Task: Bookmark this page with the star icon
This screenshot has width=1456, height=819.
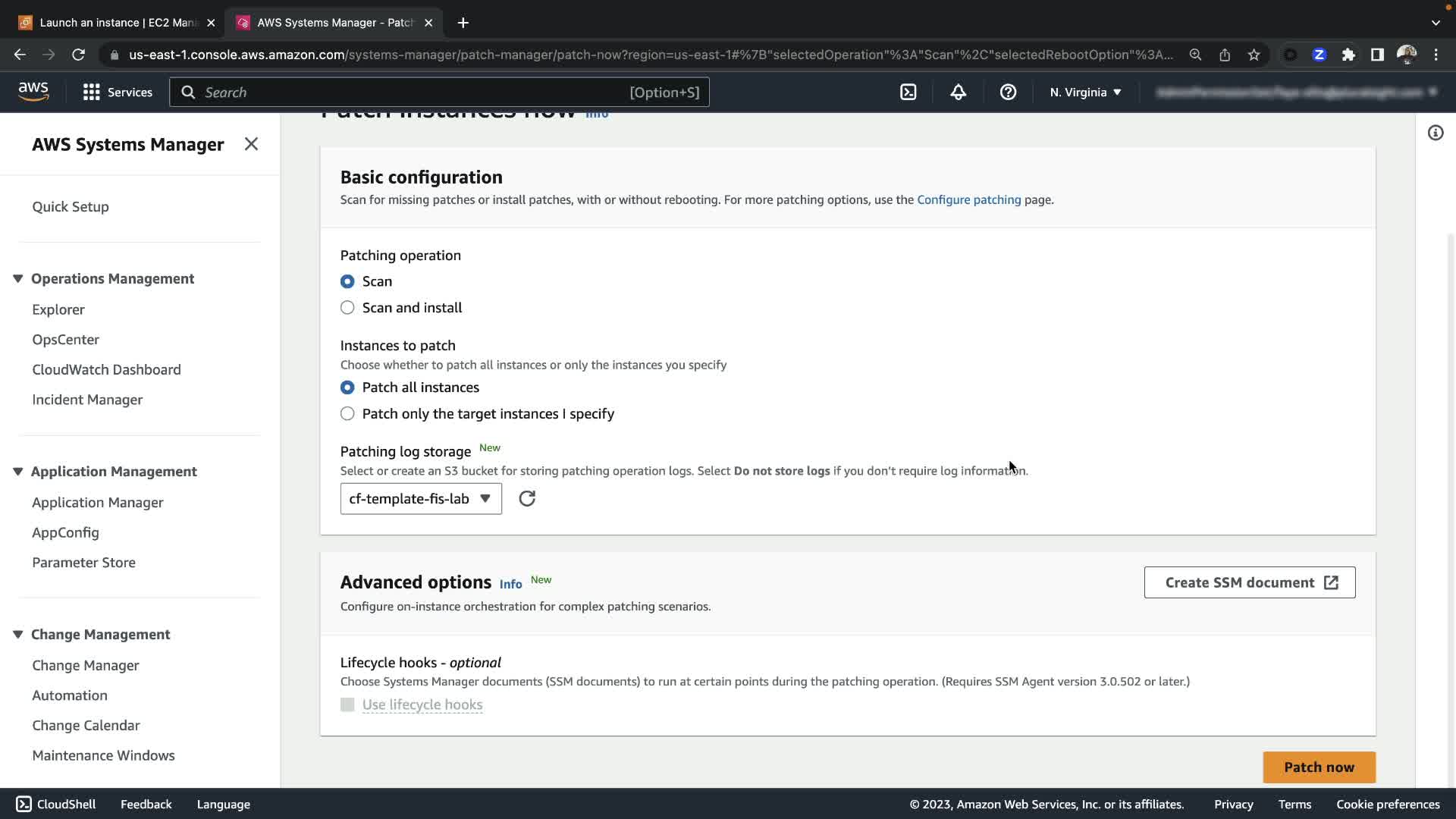Action: coord(1254,55)
